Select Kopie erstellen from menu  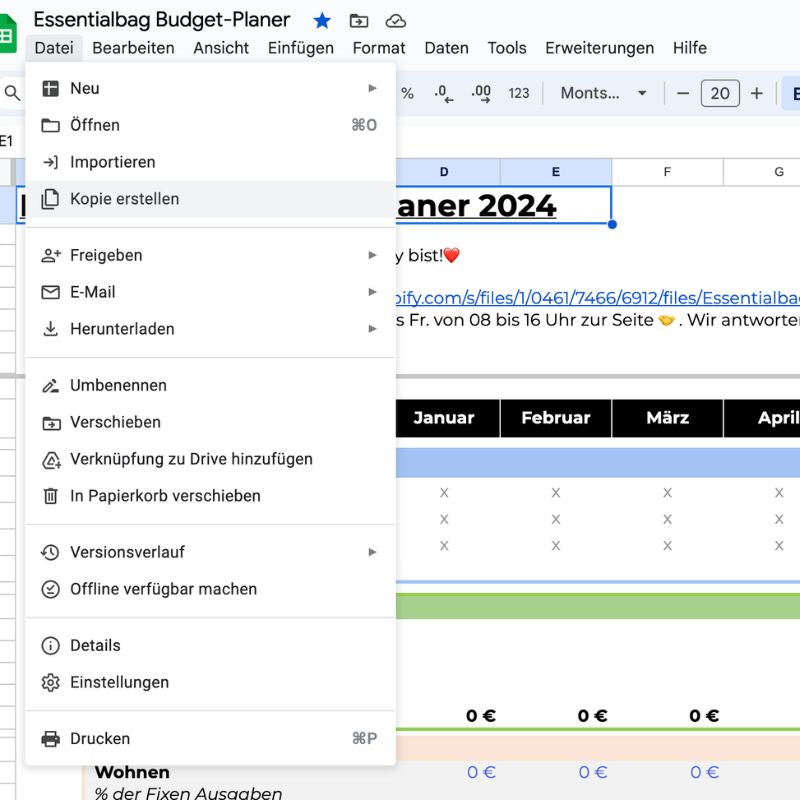pyautogui.click(x=124, y=199)
